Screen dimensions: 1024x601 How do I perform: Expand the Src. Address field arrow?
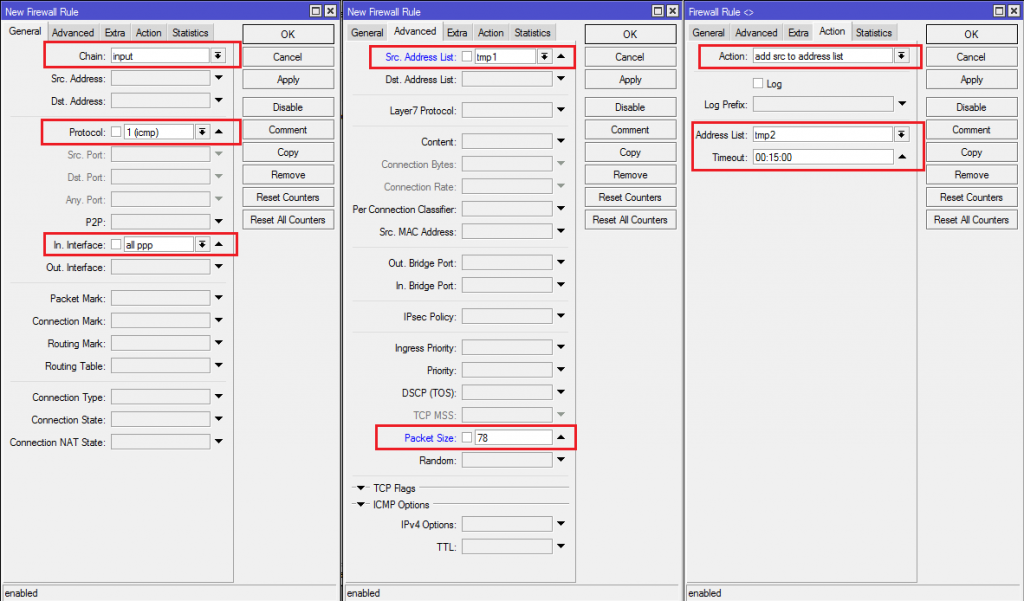pyautogui.click(x=219, y=78)
